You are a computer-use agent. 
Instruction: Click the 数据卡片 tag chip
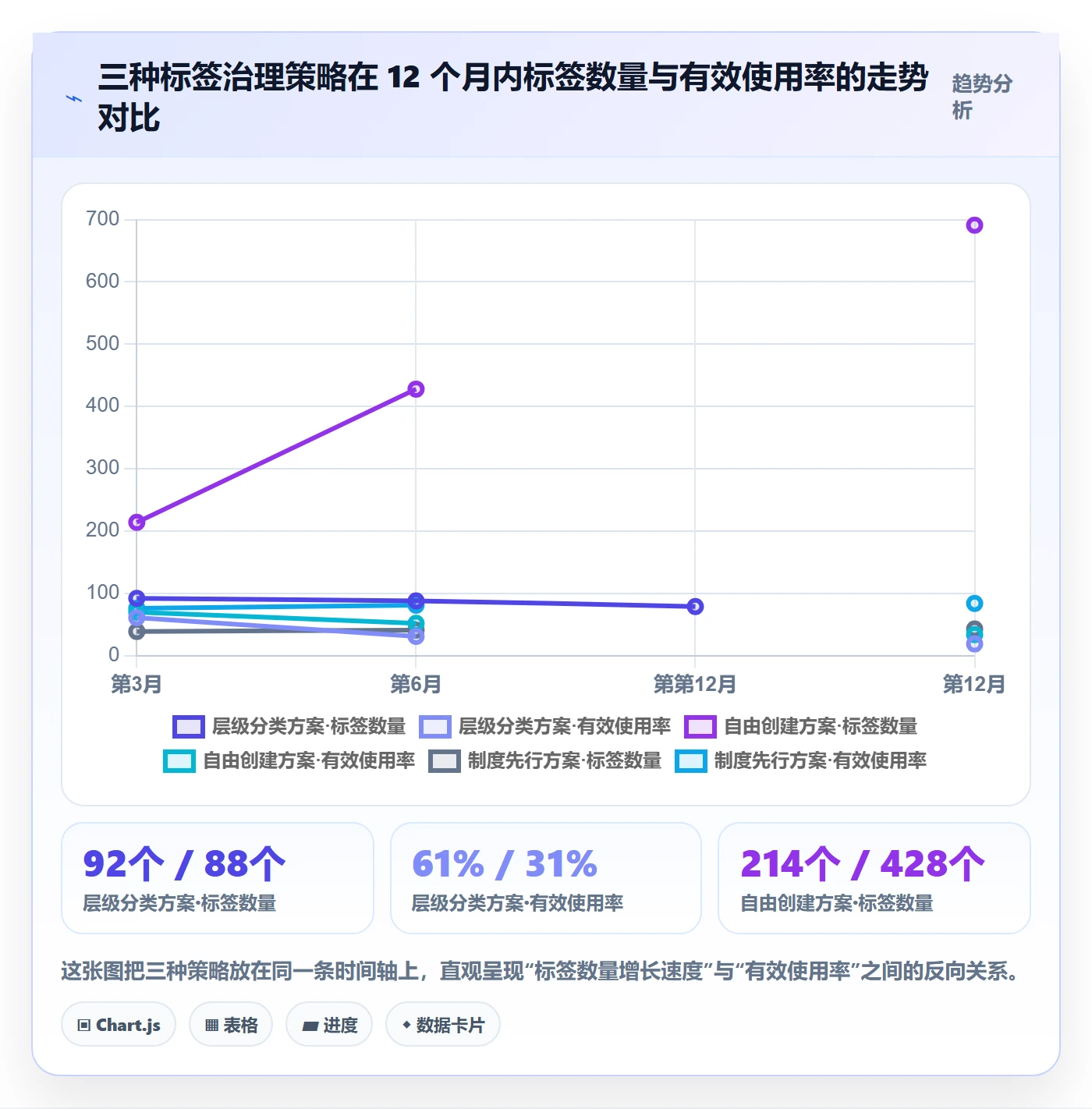443,1025
